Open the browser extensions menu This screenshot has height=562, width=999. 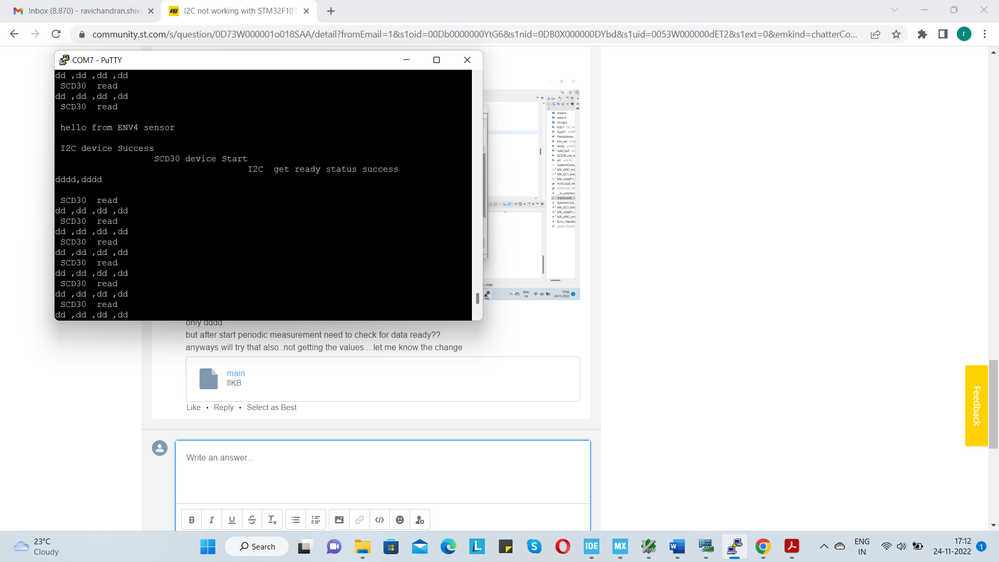[x=922, y=34]
